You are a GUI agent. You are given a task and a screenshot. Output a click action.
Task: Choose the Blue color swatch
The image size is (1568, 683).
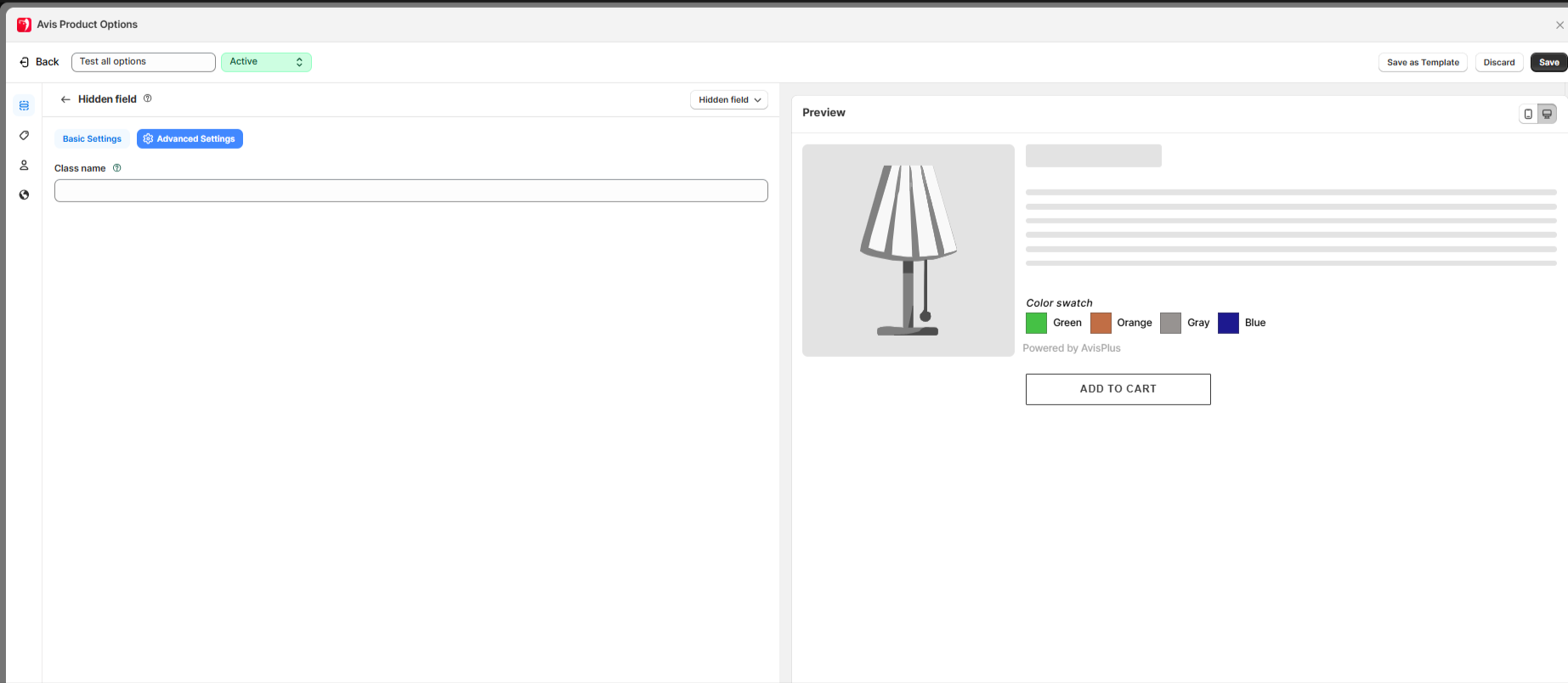[1228, 323]
